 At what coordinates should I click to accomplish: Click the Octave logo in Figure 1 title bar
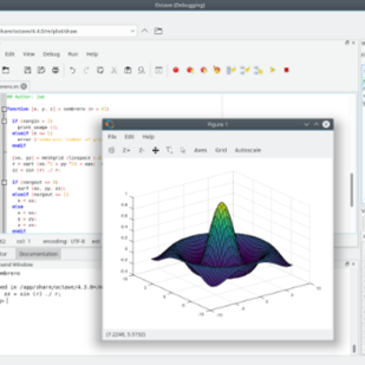(x=110, y=124)
